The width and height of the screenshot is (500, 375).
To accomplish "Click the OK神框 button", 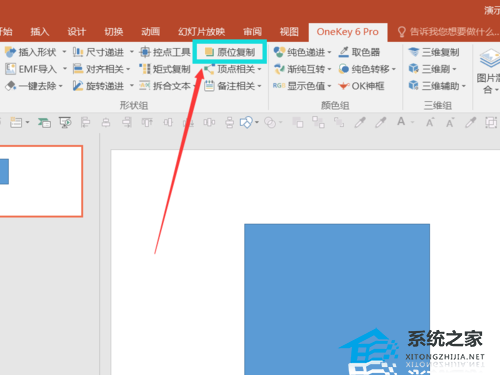I will coord(361,86).
